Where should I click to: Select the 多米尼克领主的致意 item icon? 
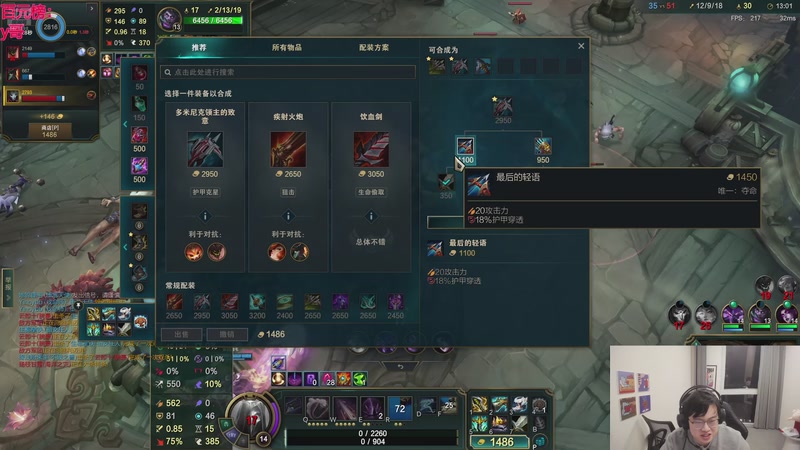(x=205, y=149)
